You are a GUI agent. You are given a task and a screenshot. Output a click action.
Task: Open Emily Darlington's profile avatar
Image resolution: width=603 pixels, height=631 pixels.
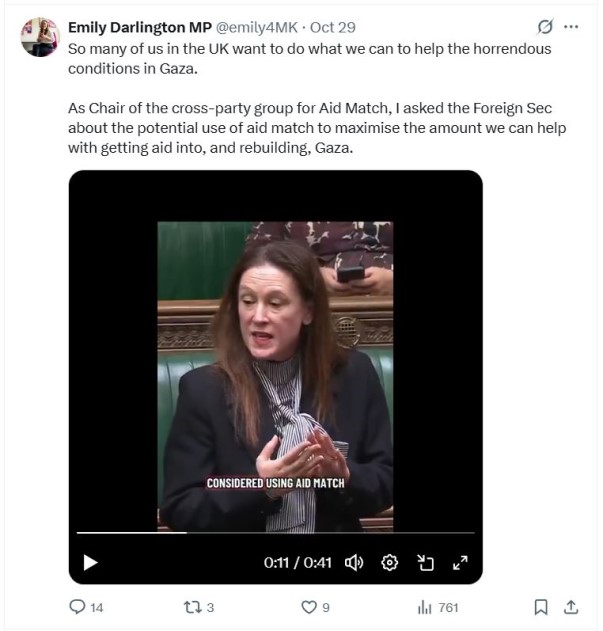[40, 37]
